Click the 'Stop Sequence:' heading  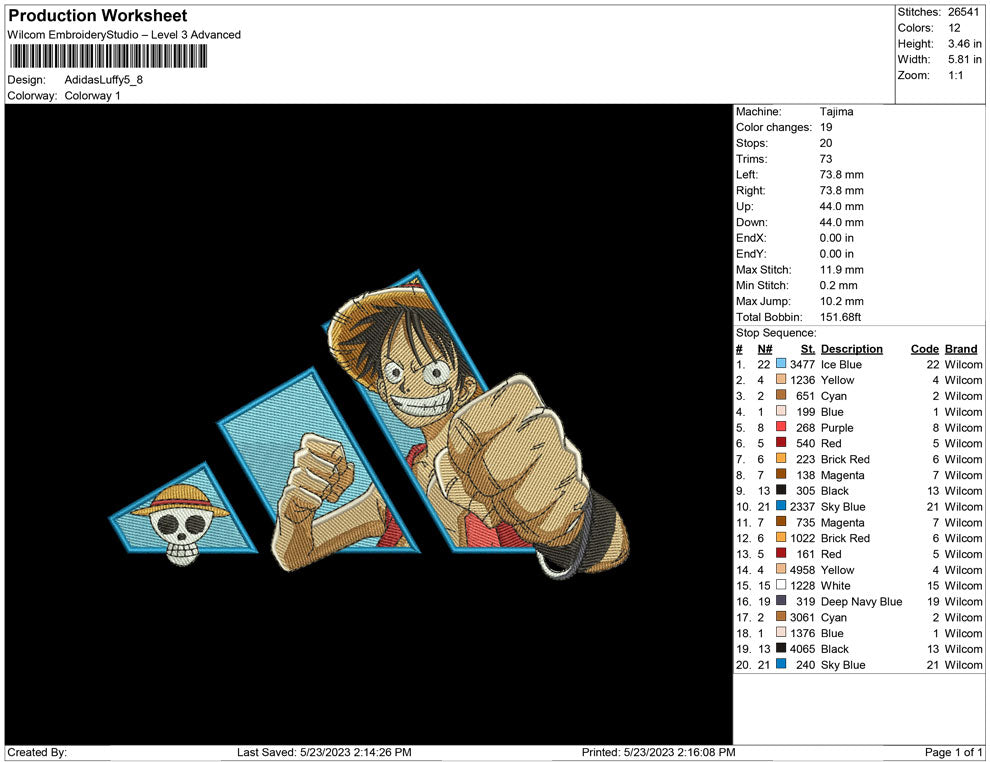point(776,333)
